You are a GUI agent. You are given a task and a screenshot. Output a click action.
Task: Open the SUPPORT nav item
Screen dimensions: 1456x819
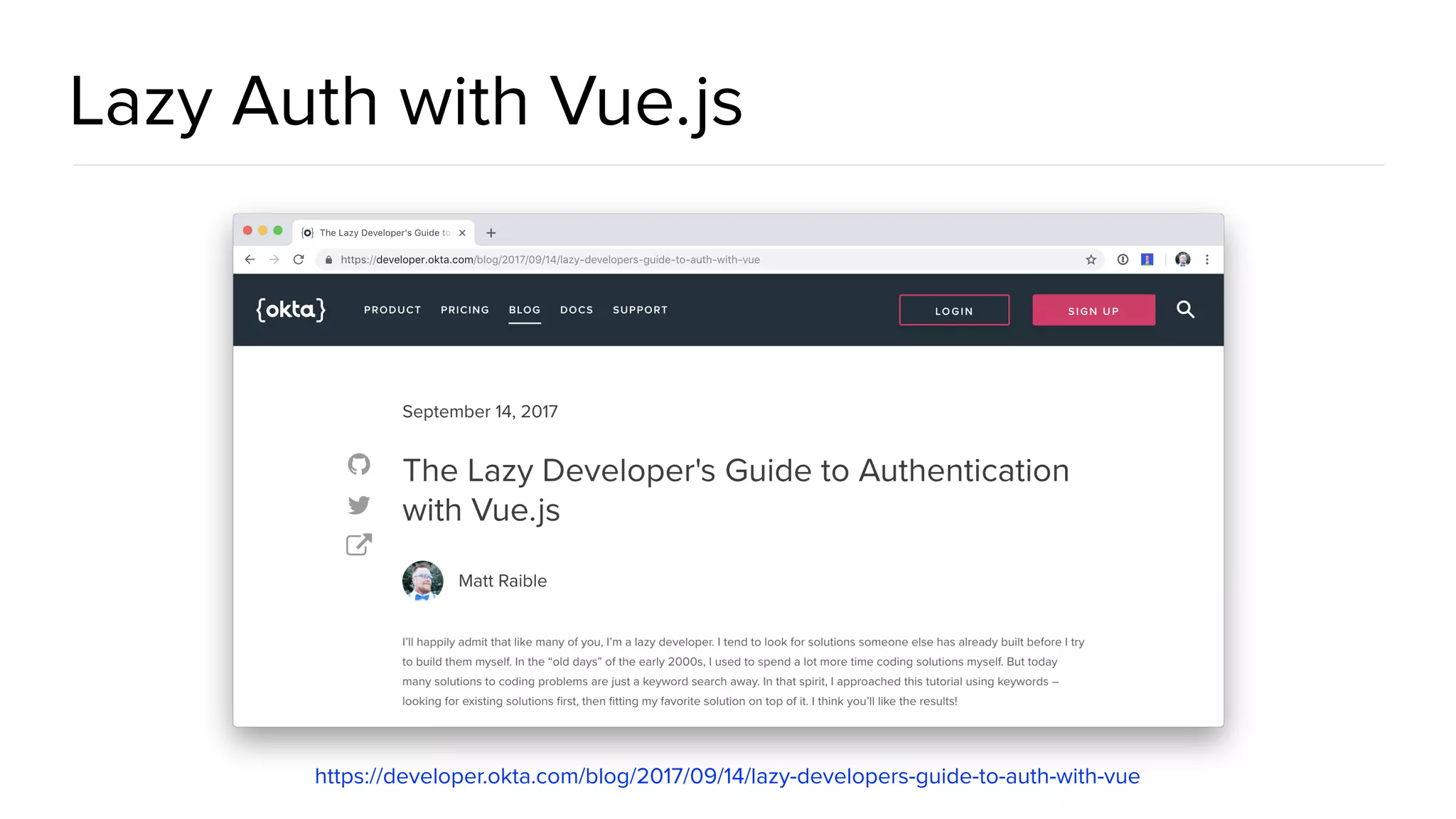[641, 310]
